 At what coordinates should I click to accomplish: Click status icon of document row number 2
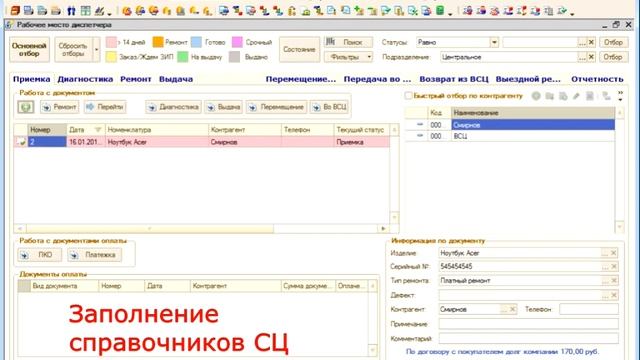[x=21, y=142]
